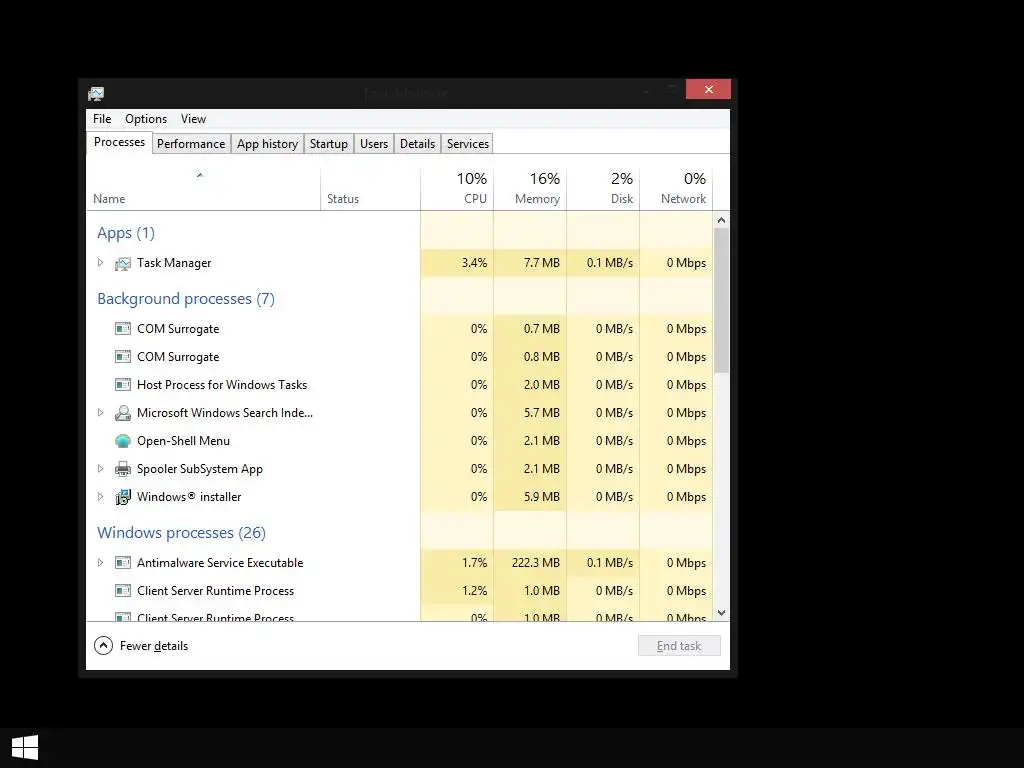Viewport: 1024px width, 768px height.
Task: Click the Open-Shell Menu shell icon
Action: point(123,441)
